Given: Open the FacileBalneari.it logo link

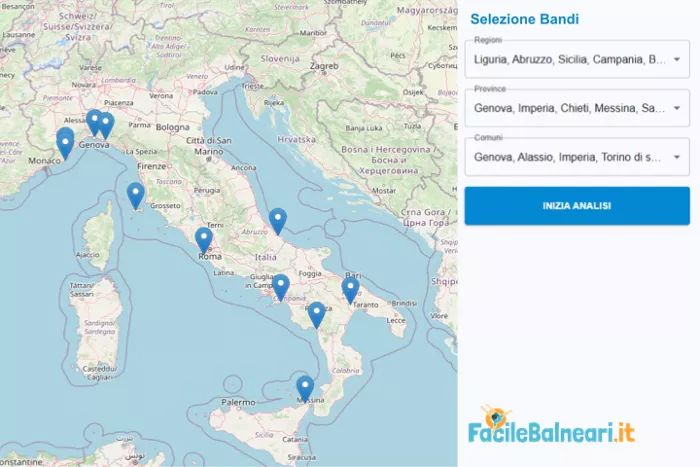Looking at the screenshot, I should [x=551, y=425].
